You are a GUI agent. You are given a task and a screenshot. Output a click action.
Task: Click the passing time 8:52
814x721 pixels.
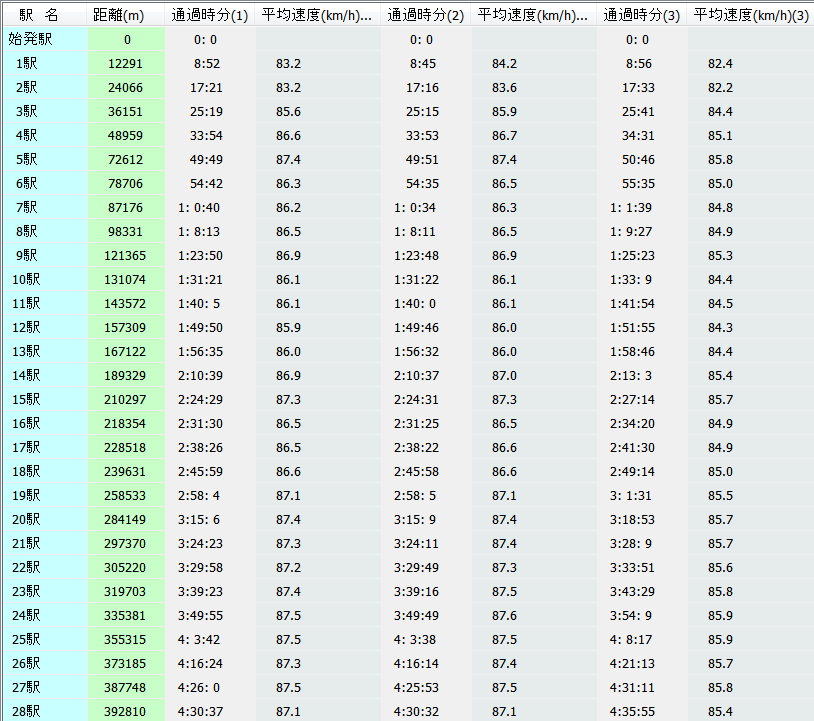[207, 63]
